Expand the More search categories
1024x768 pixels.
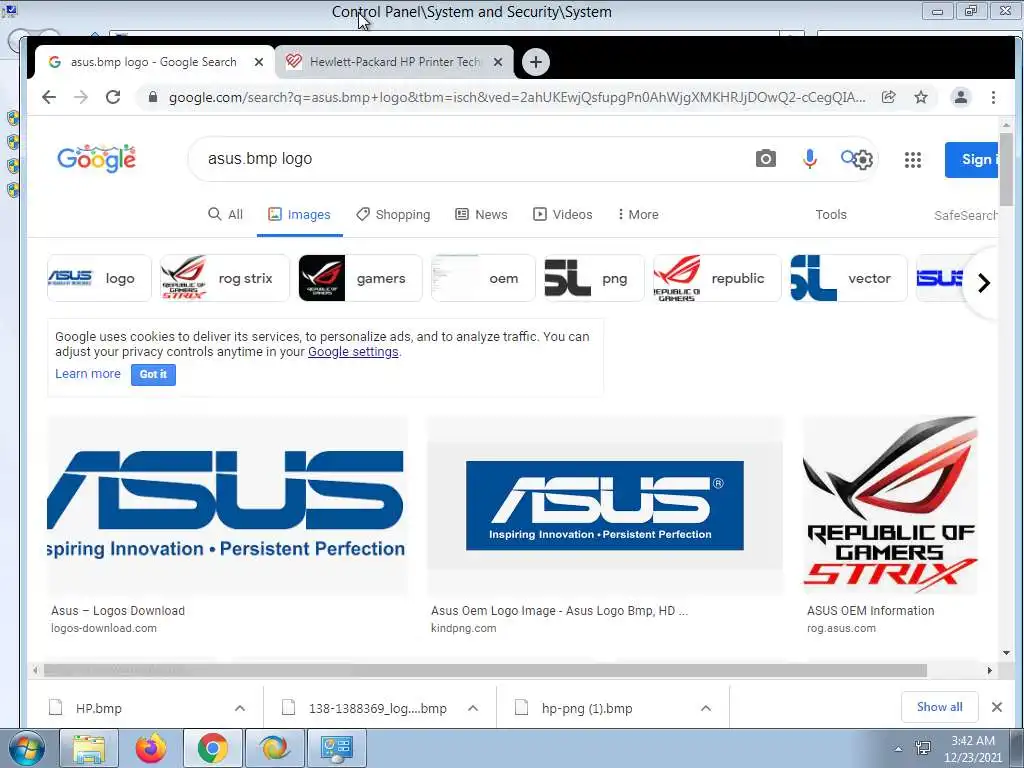637,214
